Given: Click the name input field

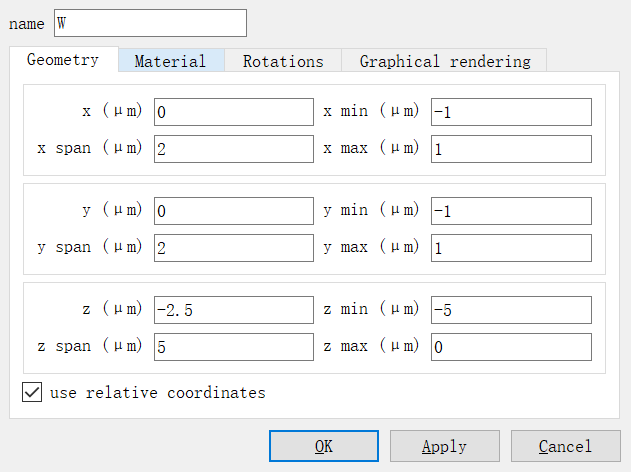Looking at the screenshot, I should pyautogui.click(x=149, y=23).
